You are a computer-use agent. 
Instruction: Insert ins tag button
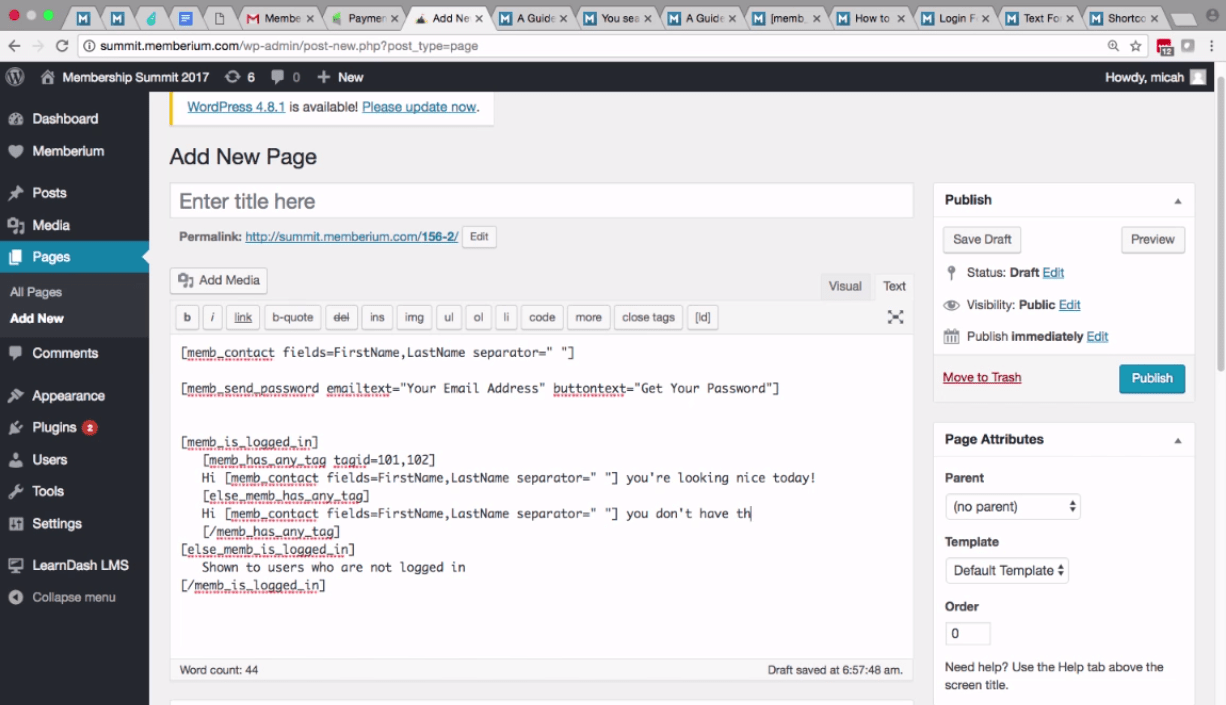click(x=377, y=317)
